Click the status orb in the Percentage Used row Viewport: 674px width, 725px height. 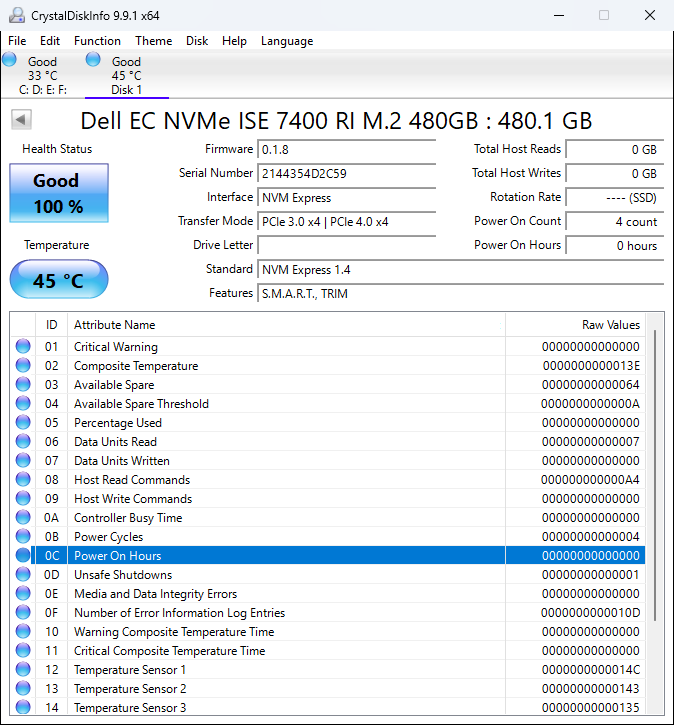pos(23,422)
